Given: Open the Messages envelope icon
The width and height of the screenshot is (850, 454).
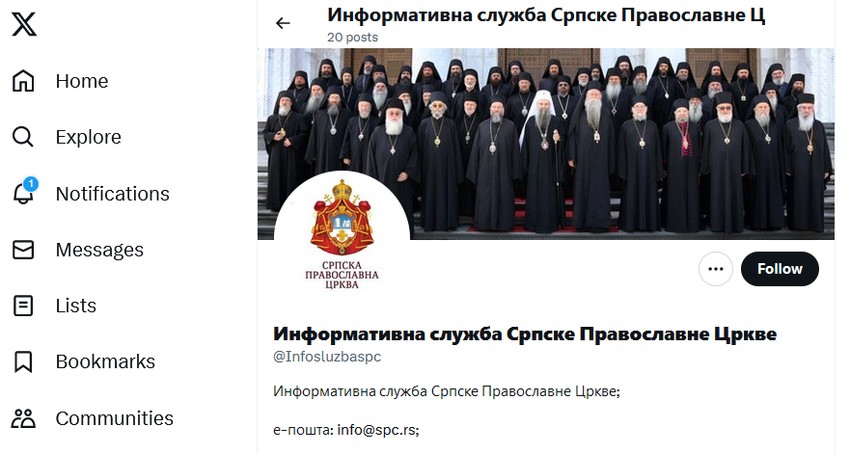Looking at the screenshot, I should [x=23, y=250].
